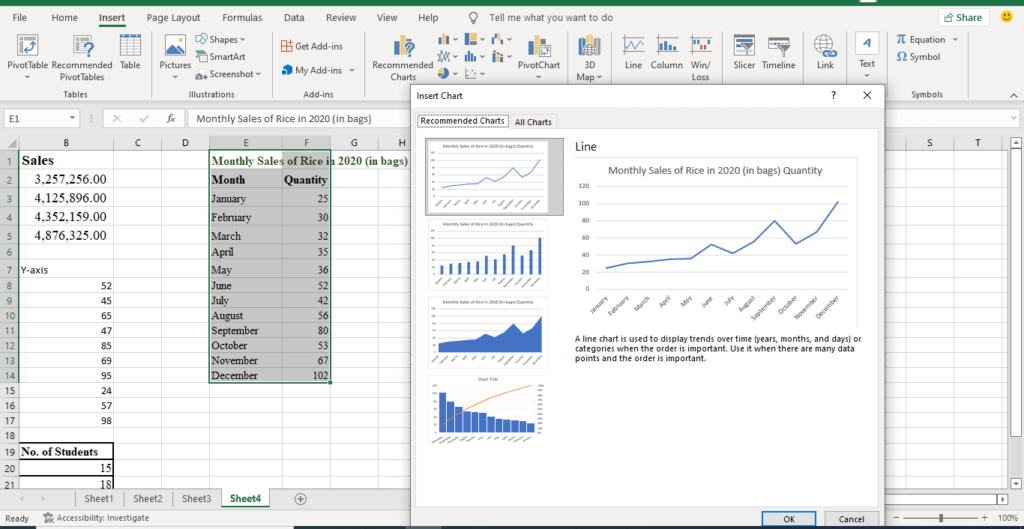Click the formula bar text
The height and width of the screenshot is (529, 1024).
(x=284, y=119)
